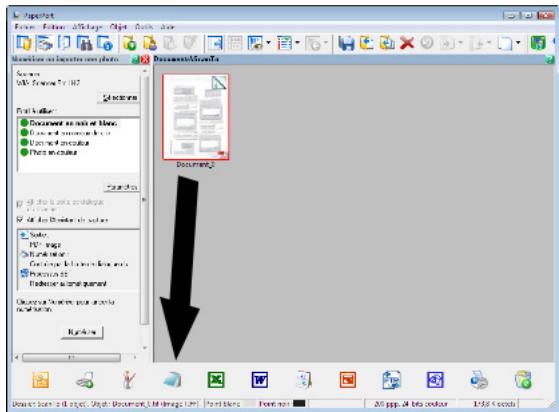Viewport: 559px width, 412px height.
Task: Click the page info toolbar icon
Action: (x=105, y=43)
